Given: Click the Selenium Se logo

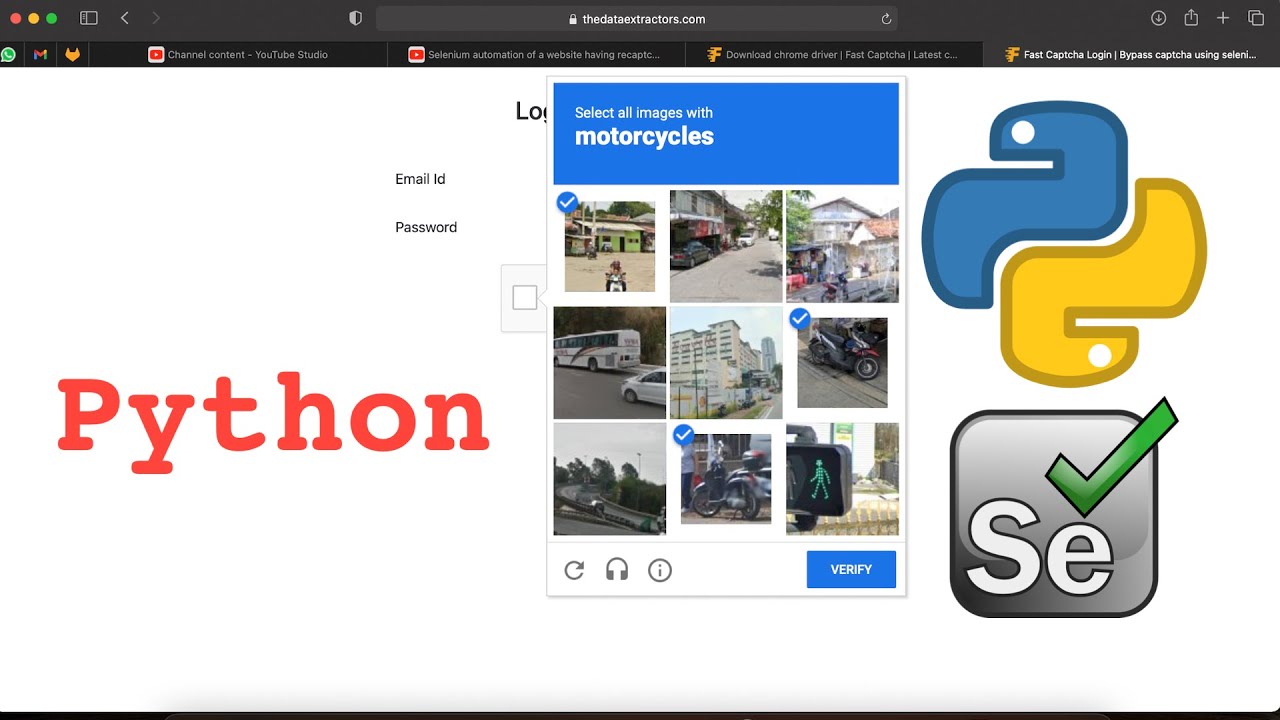Looking at the screenshot, I should 1063,508.
